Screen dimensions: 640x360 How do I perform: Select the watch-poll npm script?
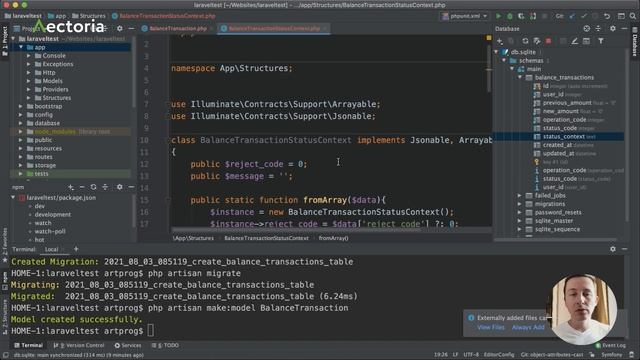[x=50, y=231]
